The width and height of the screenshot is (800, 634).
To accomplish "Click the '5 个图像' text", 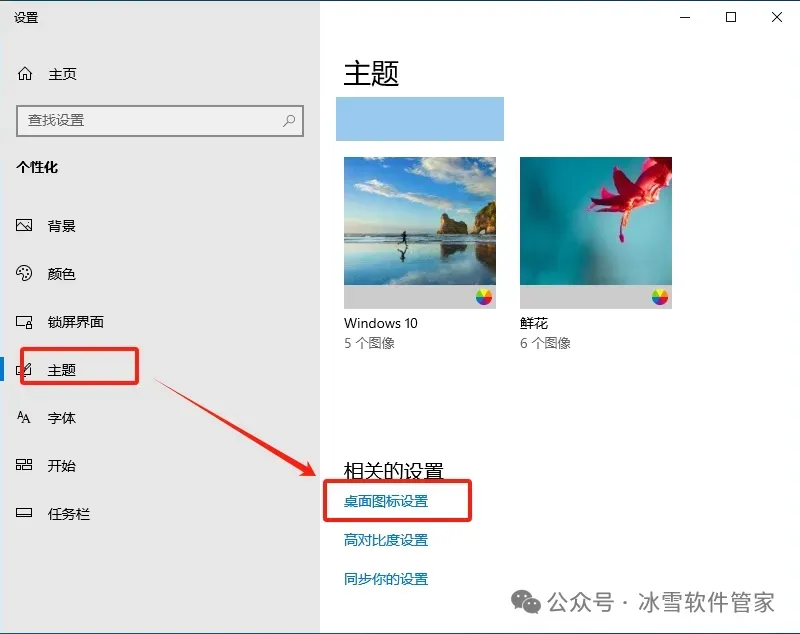I will 369,343.
